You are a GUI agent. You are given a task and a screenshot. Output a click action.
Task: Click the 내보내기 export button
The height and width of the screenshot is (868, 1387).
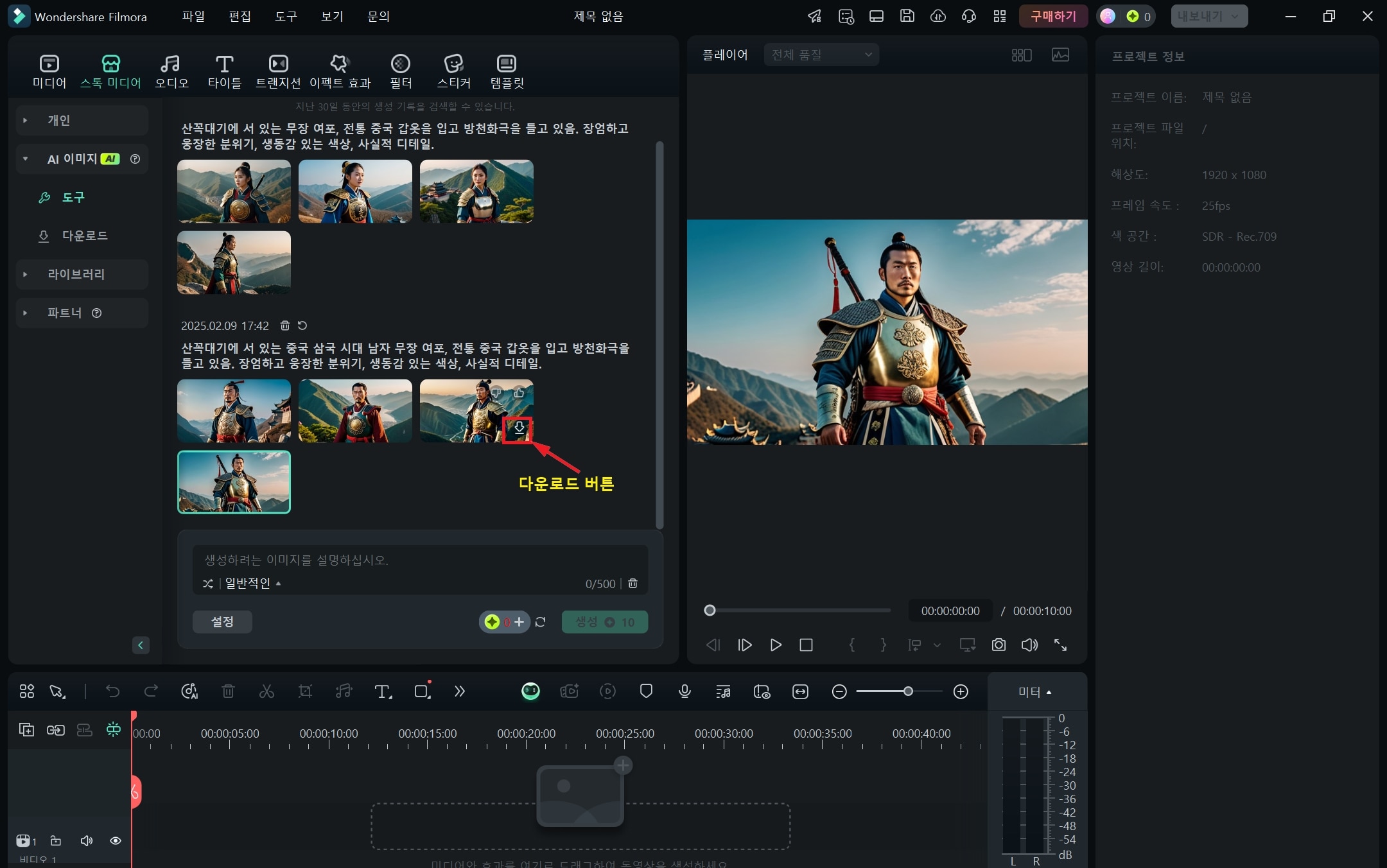pos(1209,16)
